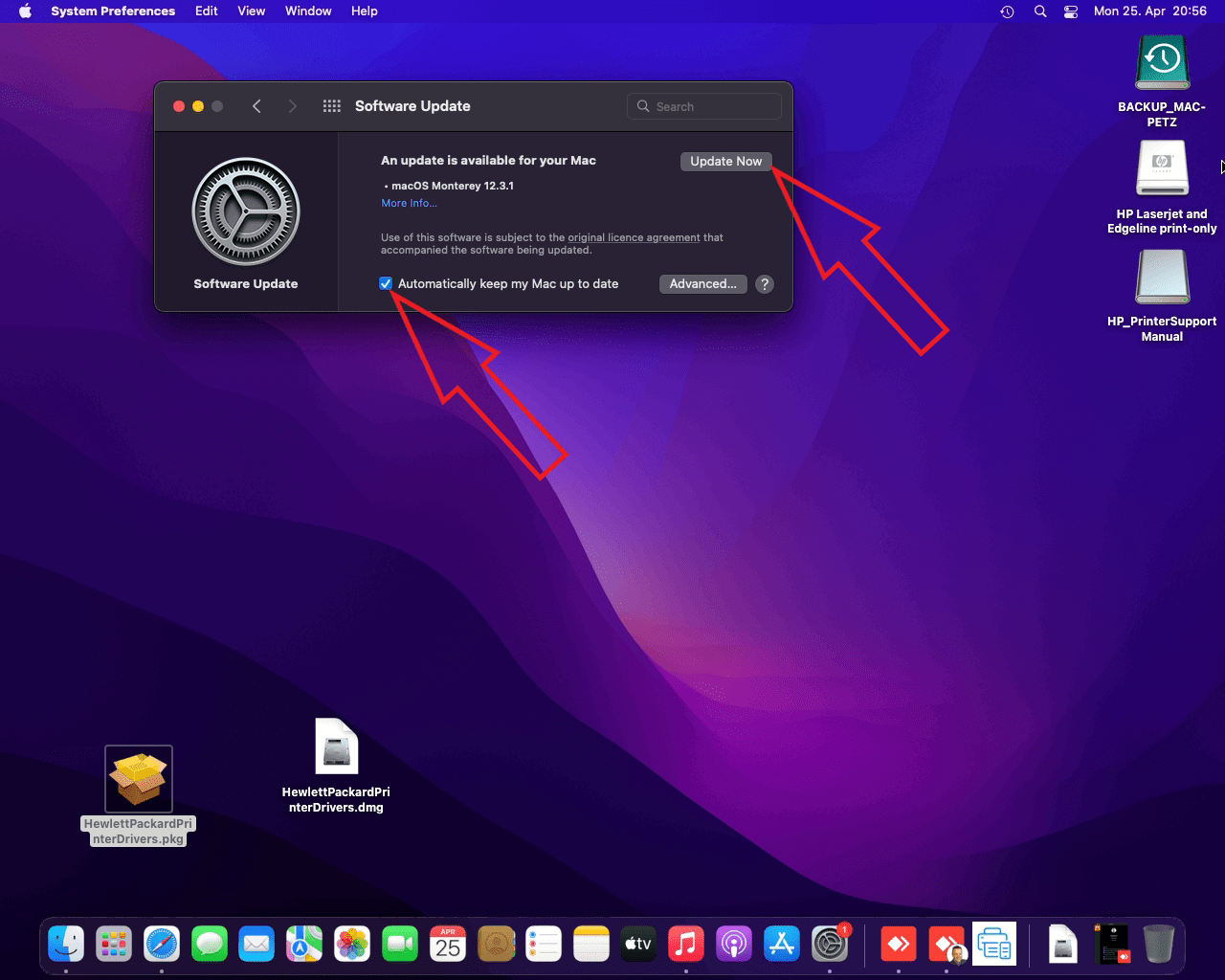The height and width of the screenshot is (980, 1225).
Task: Go back in System Preferences
Action: tap(256, 106)
